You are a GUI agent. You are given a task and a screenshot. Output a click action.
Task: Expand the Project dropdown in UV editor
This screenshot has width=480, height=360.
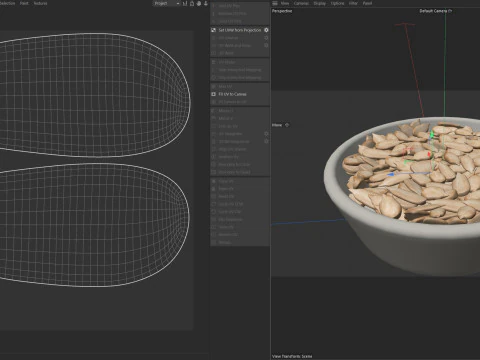coord(167,3)
